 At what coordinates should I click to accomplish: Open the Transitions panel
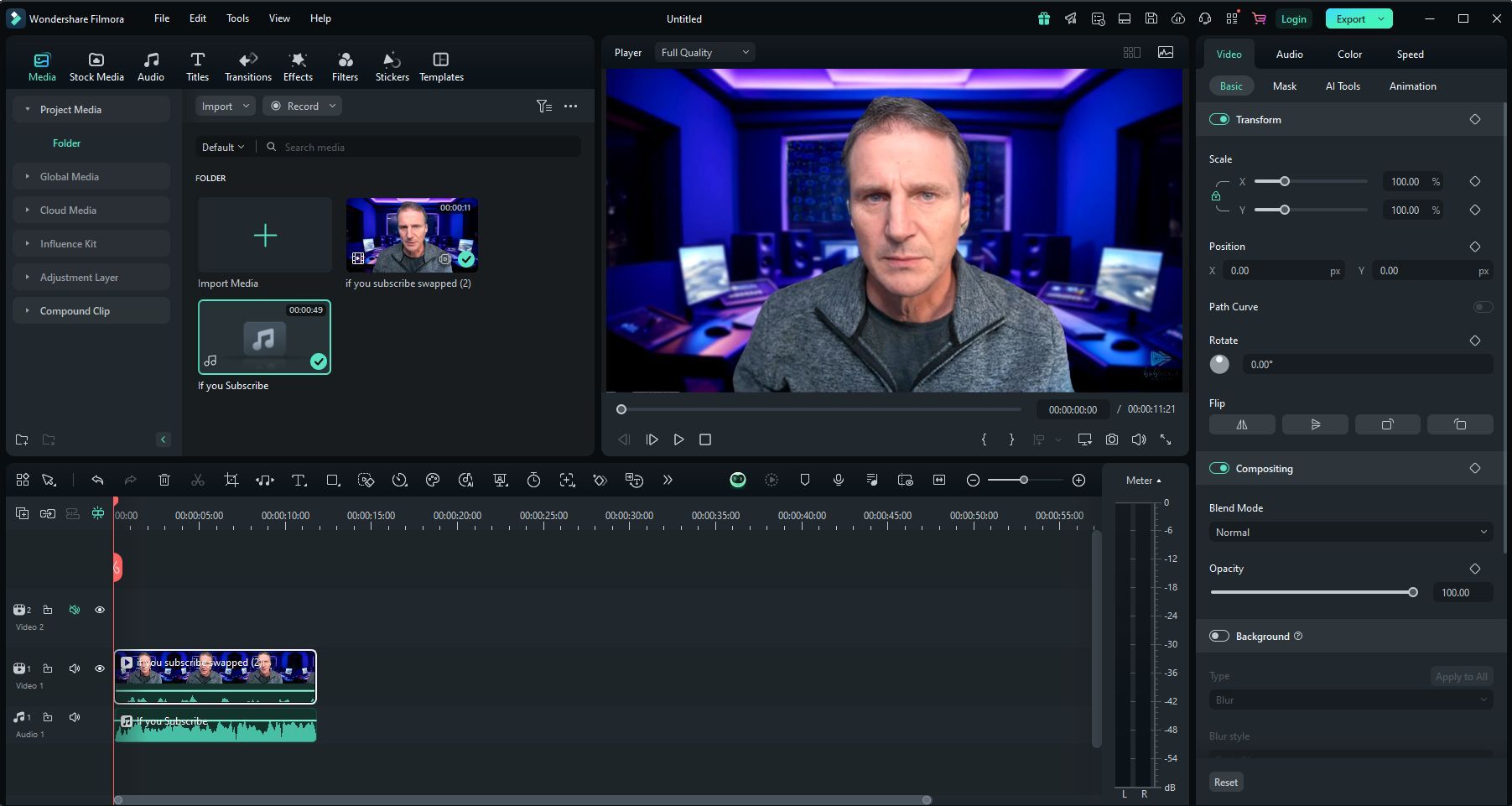tap(248, 67)
